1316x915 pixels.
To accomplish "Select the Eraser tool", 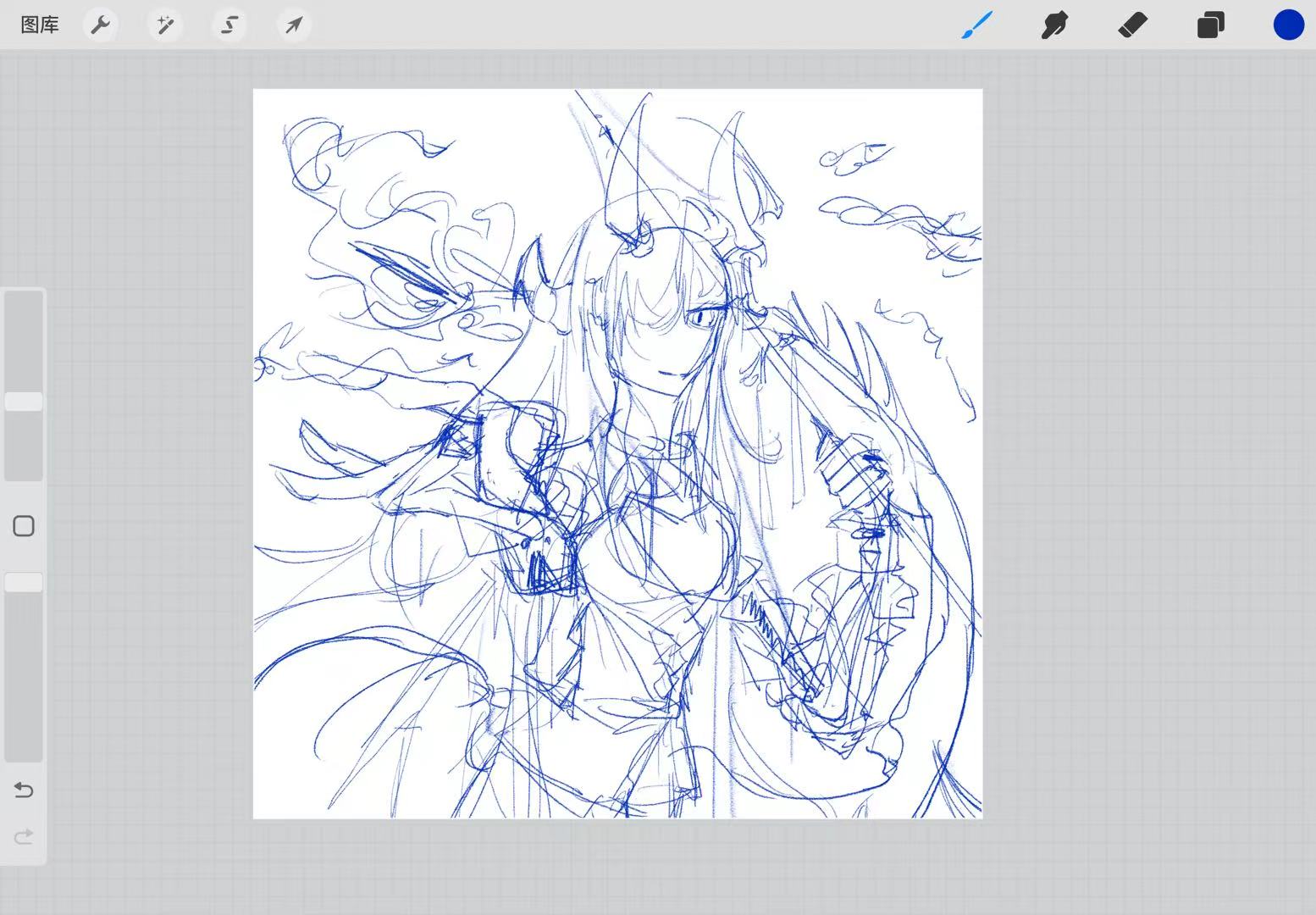I will coord(1132,25).
